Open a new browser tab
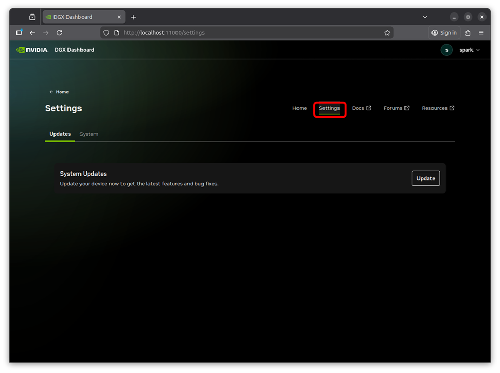Image resolution: width=500 pixels, height=373 pixels. coord(133,17)
